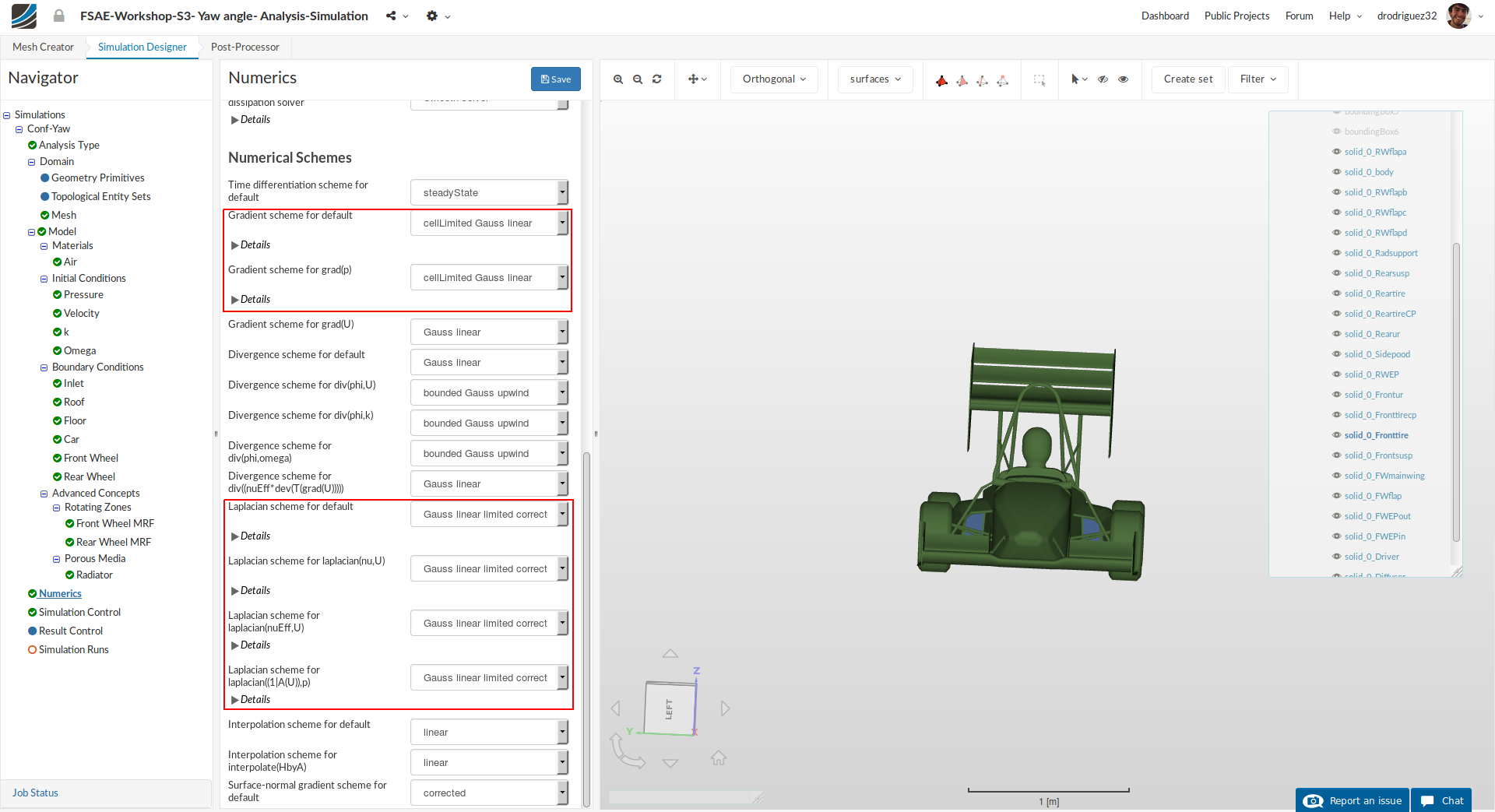
Task: Switch to the Post-Processor tab
Action: 244,47
